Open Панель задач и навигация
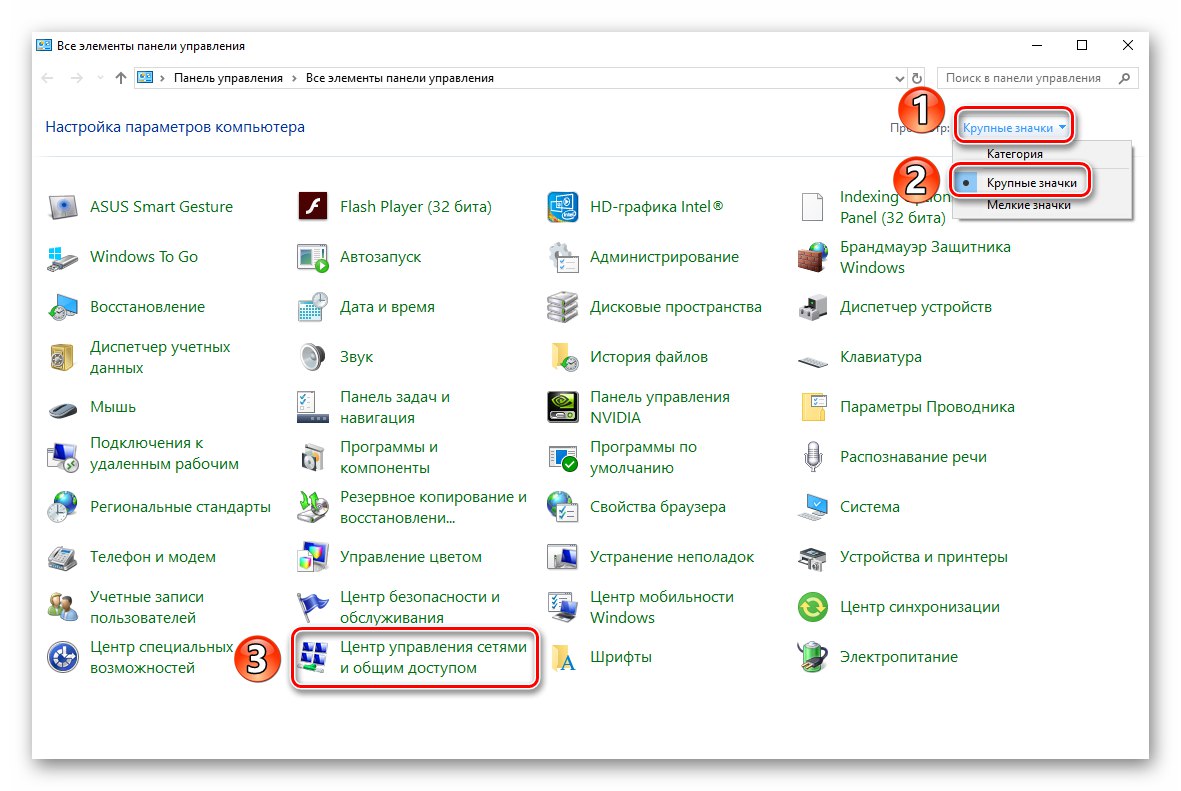 395,407
